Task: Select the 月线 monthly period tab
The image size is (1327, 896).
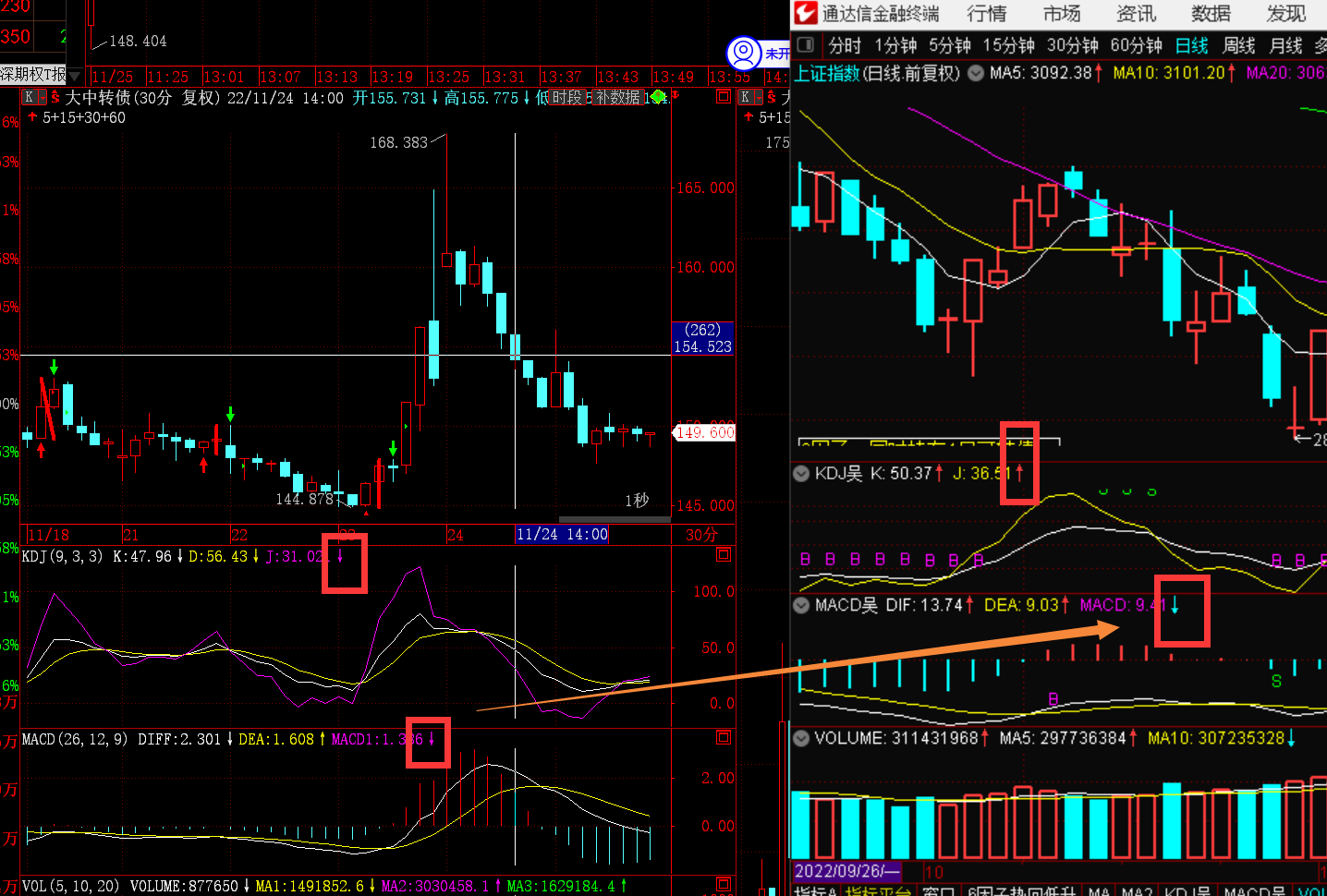Action: click(x=1285, y=45)
